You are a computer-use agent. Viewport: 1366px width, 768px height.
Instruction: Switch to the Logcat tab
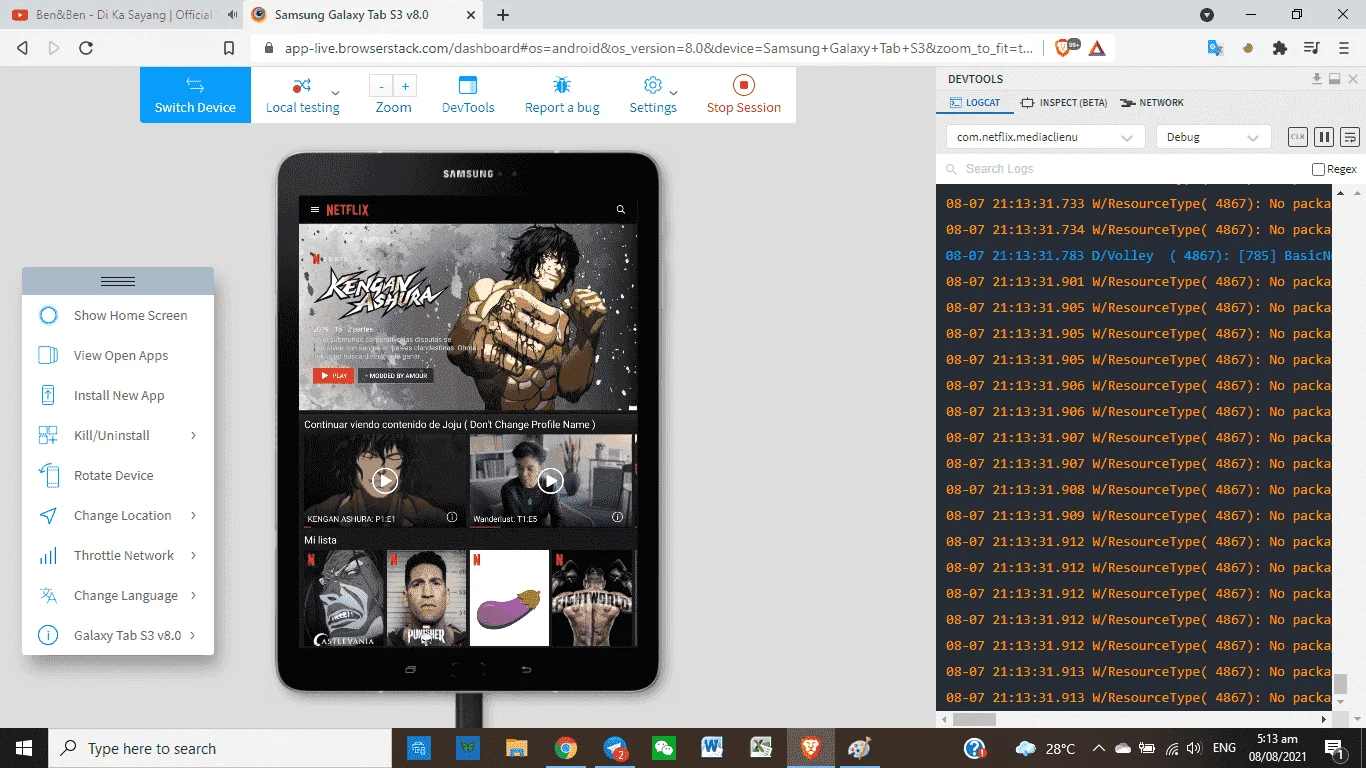point(973,103)
